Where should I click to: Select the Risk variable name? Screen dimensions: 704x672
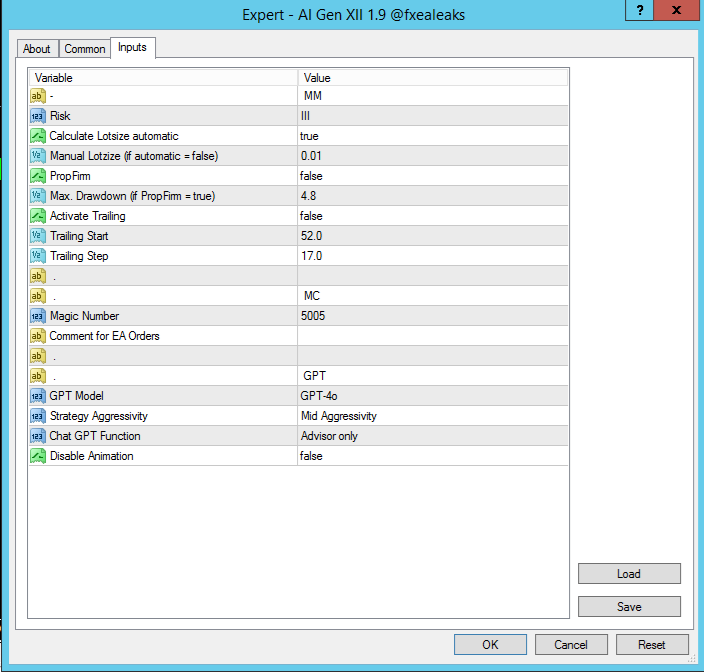click(x=60, y=116)
